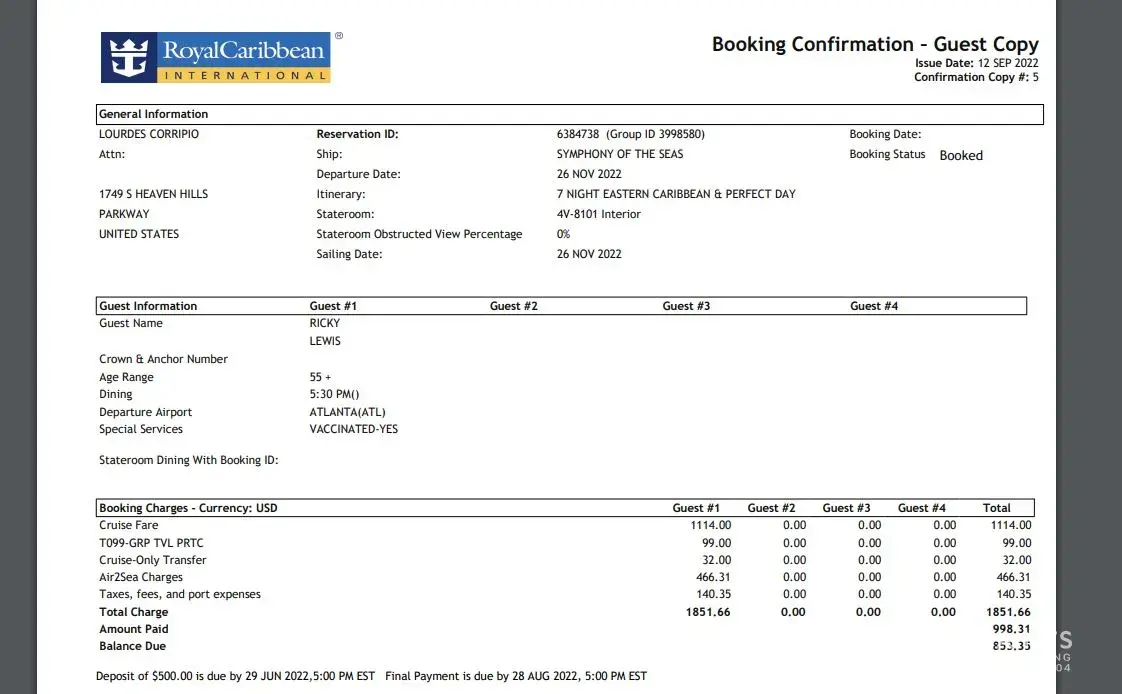Image resolution: width=1122 pixels, height=694 pixels.
Task: Click the Booking Date label
Action: coord(885,134)
